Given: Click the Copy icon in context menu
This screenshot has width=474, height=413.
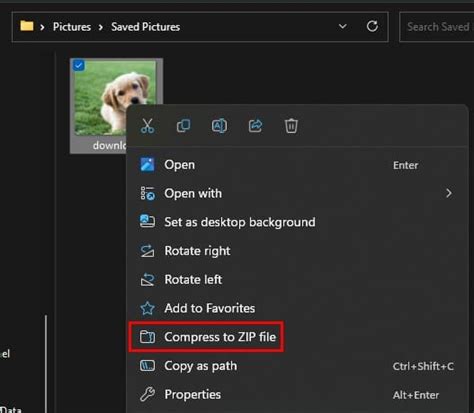Looking at the screenshot, I should pos(183,126).
